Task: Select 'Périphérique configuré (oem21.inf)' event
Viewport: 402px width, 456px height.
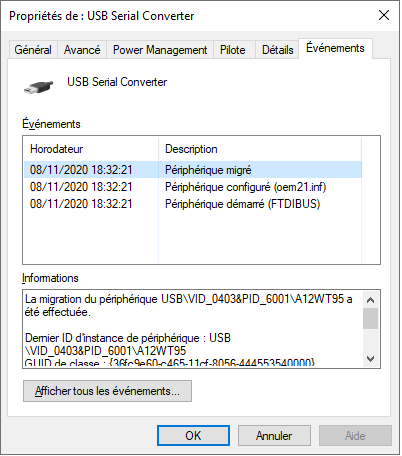Action: point(193,187)
